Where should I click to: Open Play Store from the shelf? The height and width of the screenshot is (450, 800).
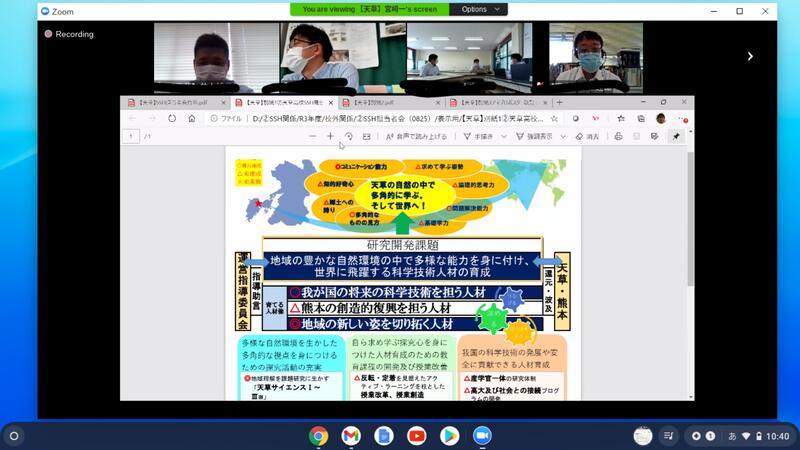449,435
